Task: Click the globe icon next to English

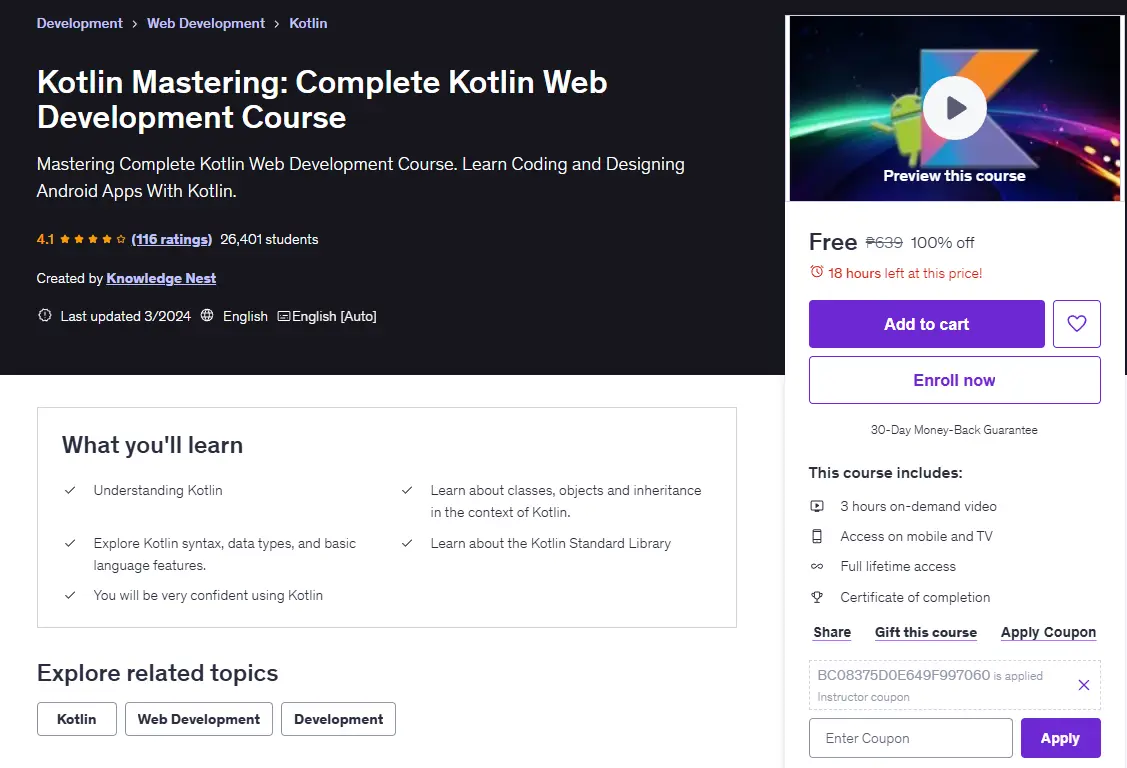Action: 207,315
